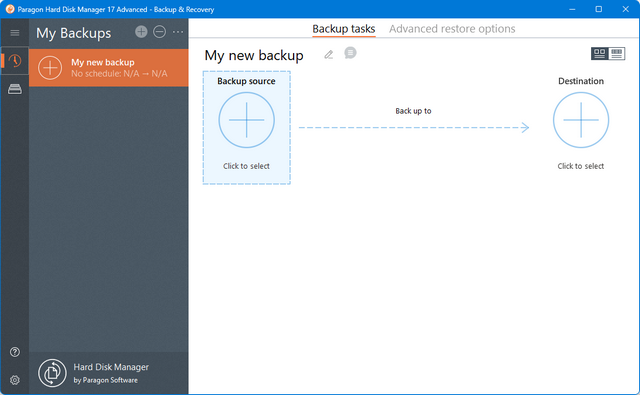Switch to the Backup tasks tab
Screen dimensions: 640x395
344,29
